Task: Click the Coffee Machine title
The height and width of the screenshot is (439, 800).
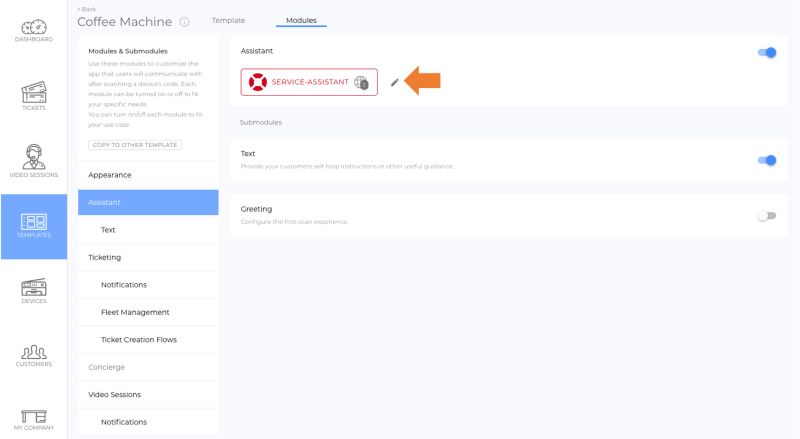Action: (x=124, y=22)
